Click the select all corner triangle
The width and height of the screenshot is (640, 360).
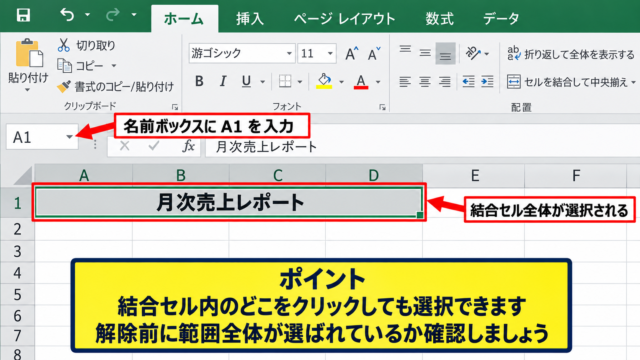click(x=23, y=176)
